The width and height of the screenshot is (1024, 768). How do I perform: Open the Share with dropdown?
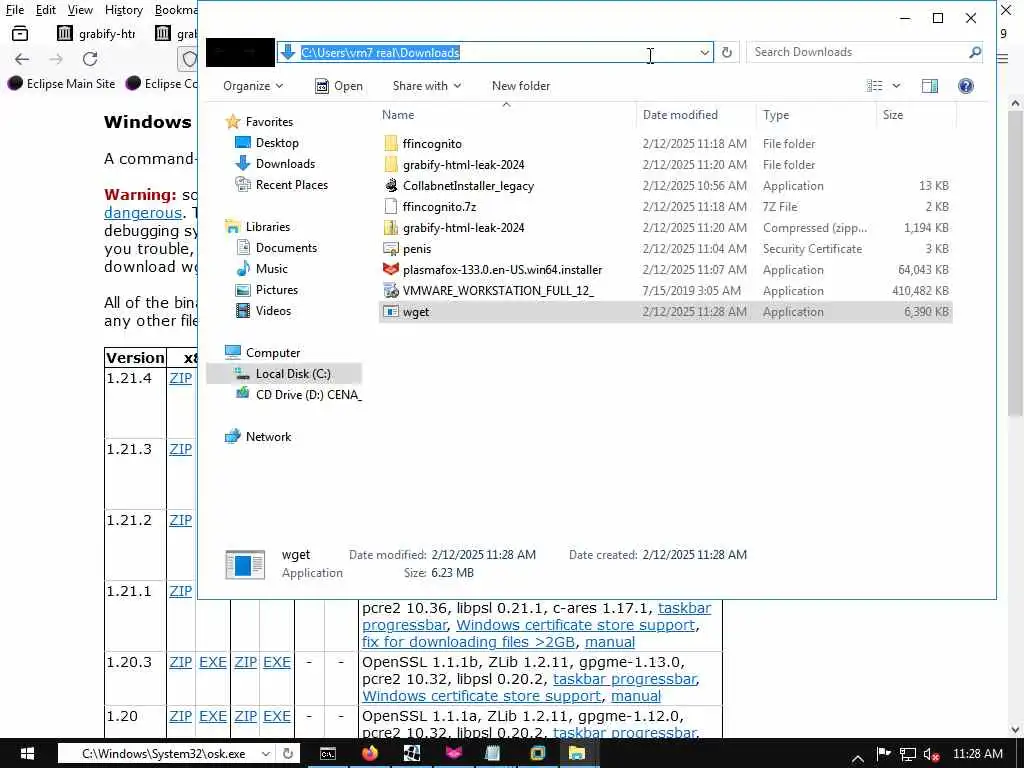[426, 86]
